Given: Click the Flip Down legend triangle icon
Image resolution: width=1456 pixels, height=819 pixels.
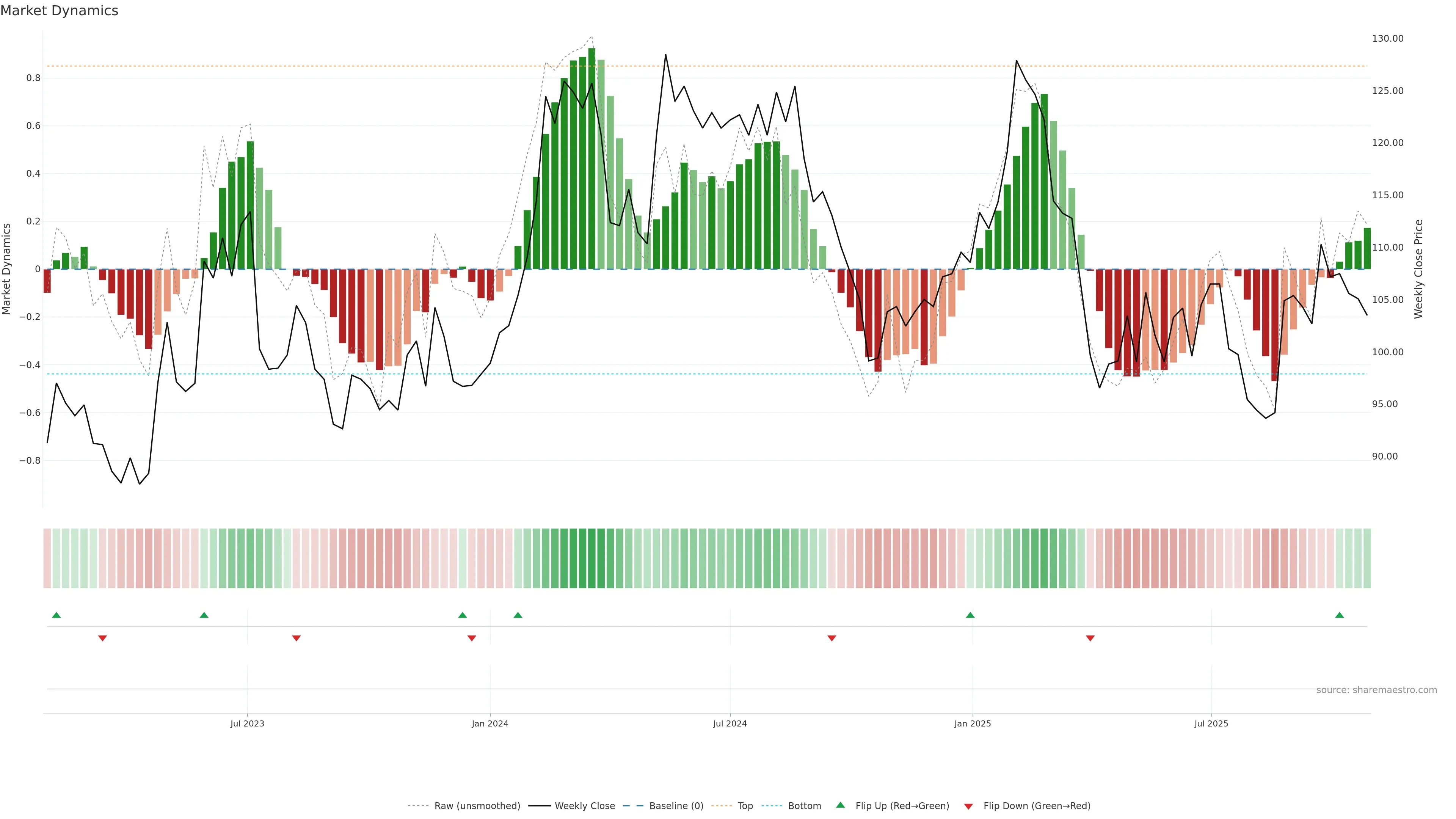Looking at the screenshot, I should (968, 806).
